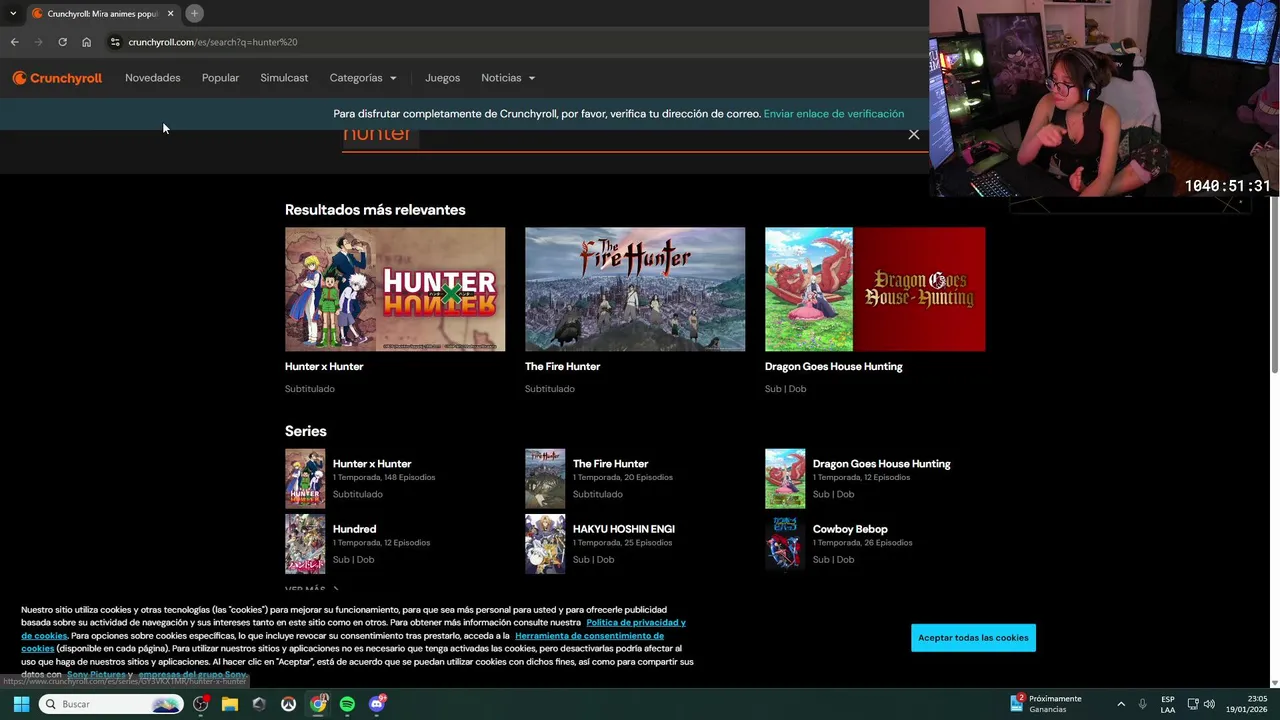
Task: Open the Próximamente Ganancias widget
Action: pos(1046,704)
